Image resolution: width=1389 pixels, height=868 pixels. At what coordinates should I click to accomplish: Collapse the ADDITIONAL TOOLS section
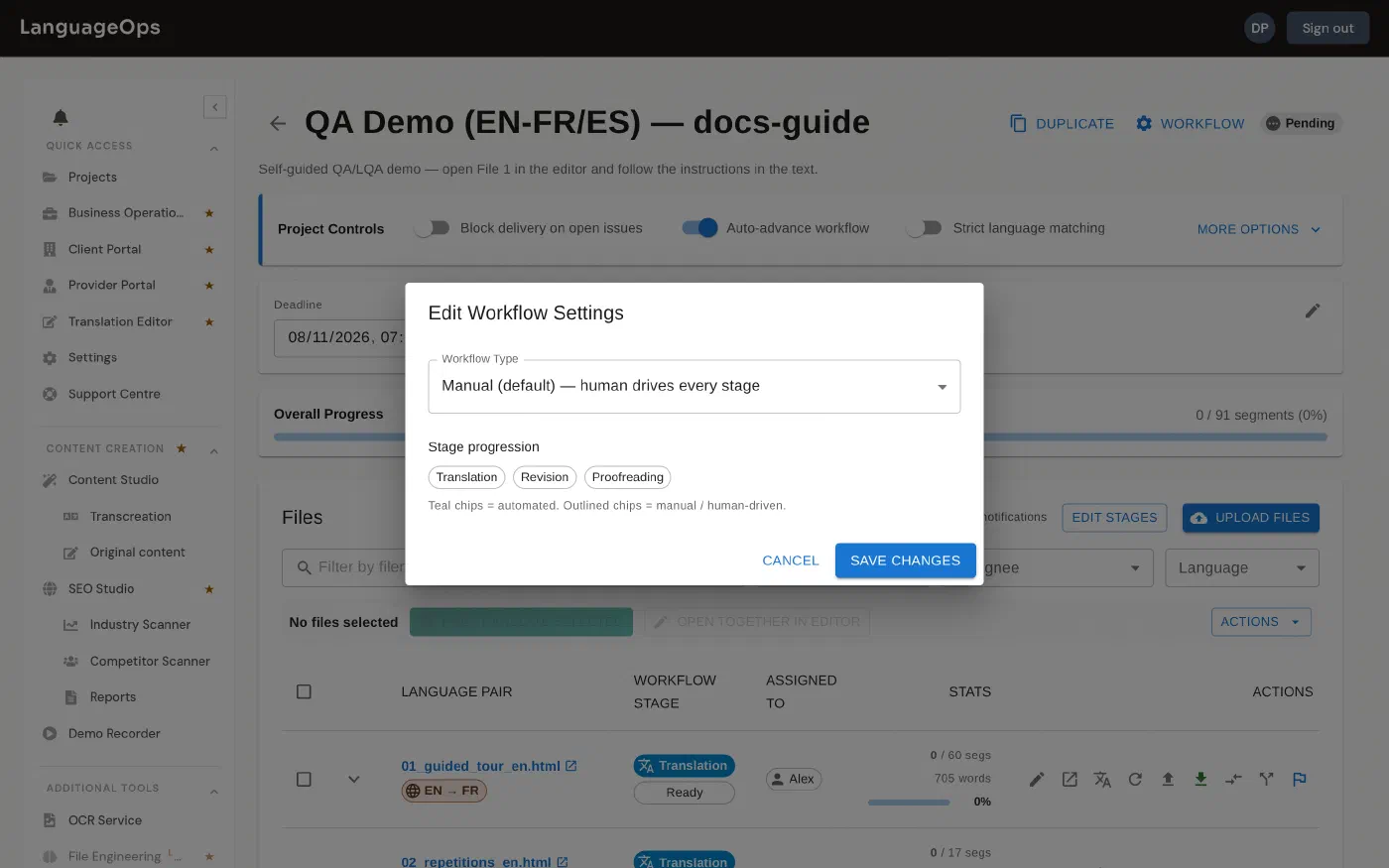coord(214,792)
